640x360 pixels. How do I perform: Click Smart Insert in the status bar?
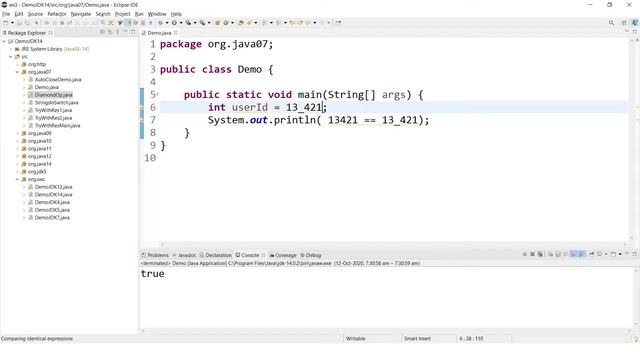tap(417, 339)
